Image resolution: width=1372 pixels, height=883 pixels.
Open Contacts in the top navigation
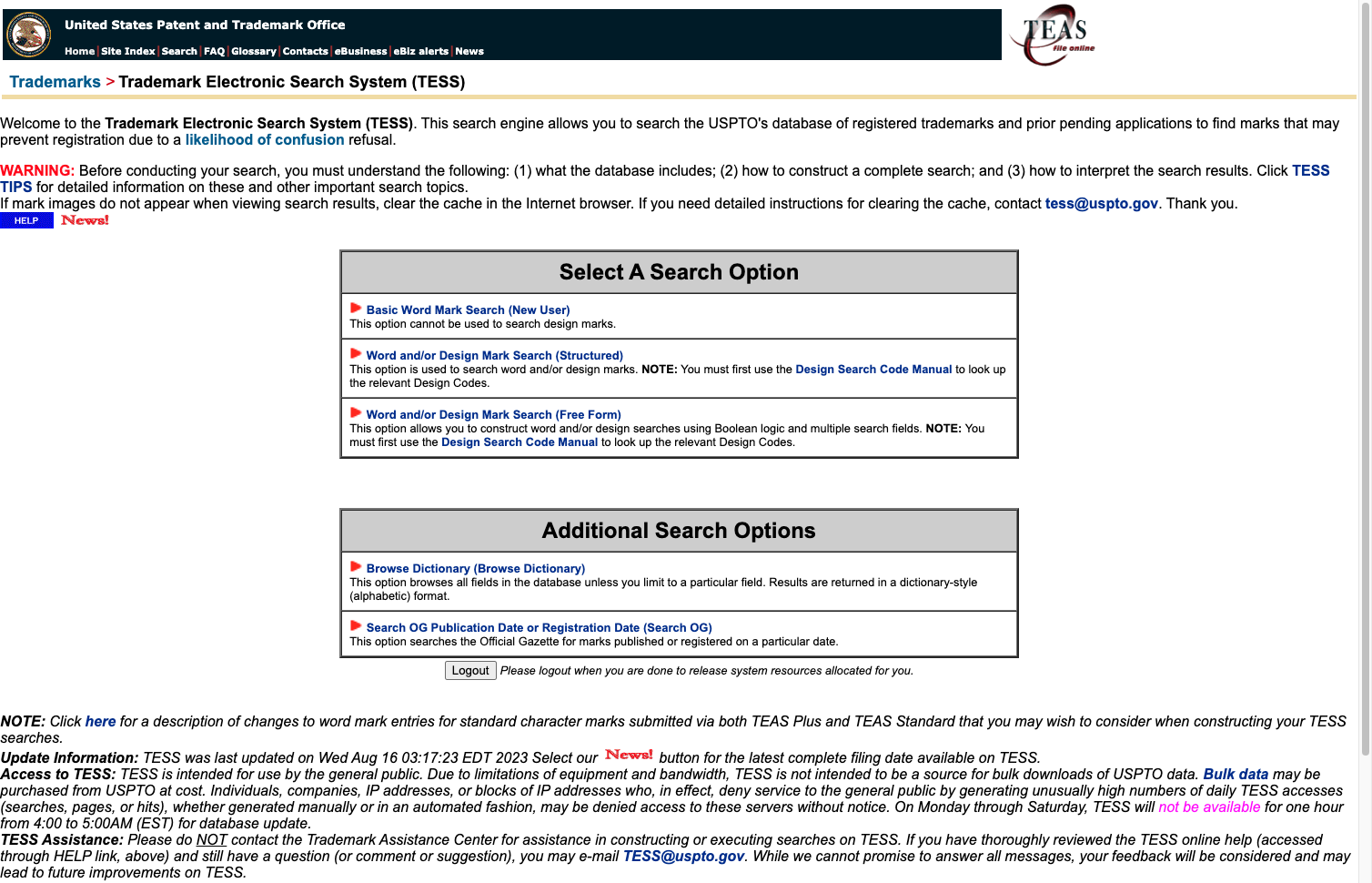tap(305, 52)
